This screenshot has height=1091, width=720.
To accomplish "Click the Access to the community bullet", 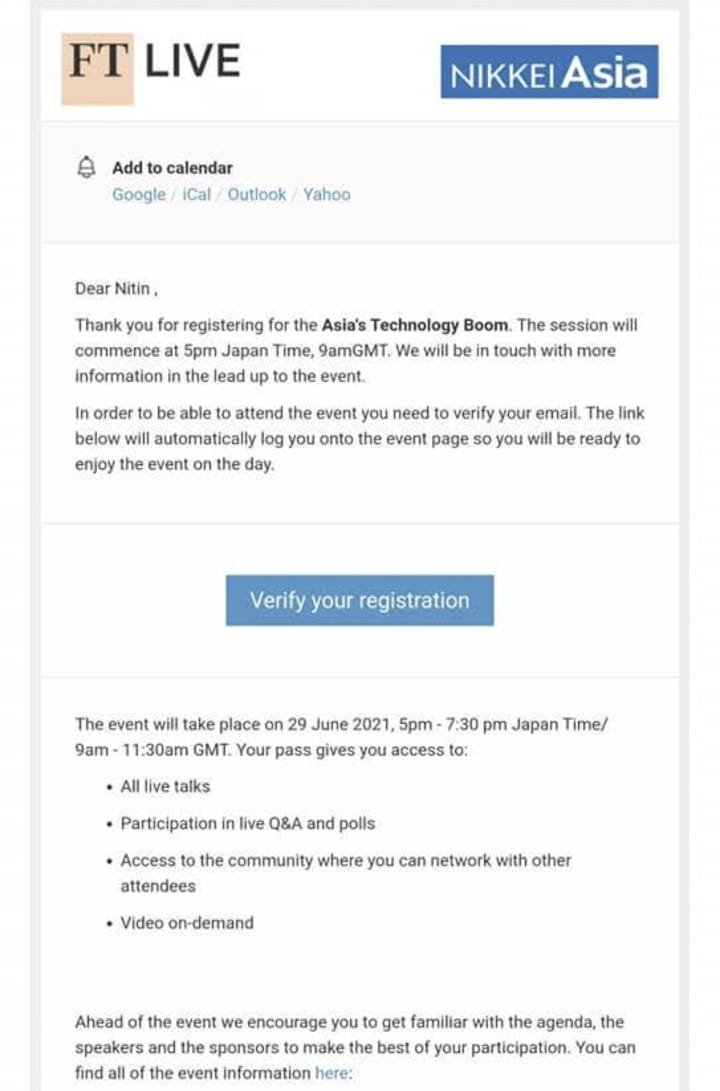I will pyautogui.click(x=345, y=861).
